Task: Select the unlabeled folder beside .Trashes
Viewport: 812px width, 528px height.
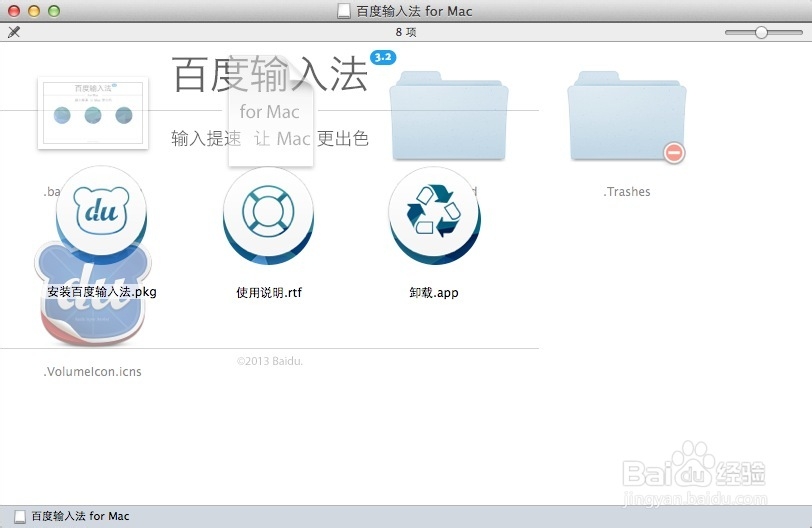Action: point(448,116)
